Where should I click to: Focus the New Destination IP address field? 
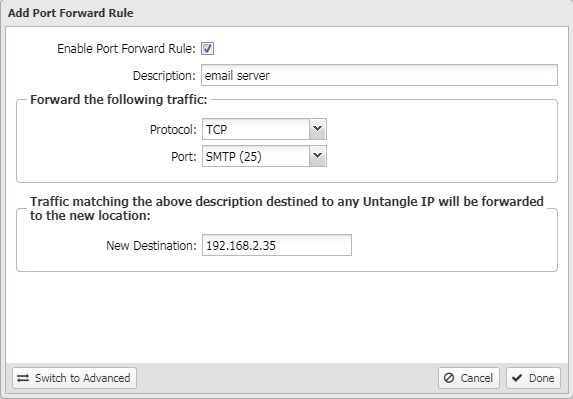click(x=277, y=245)
